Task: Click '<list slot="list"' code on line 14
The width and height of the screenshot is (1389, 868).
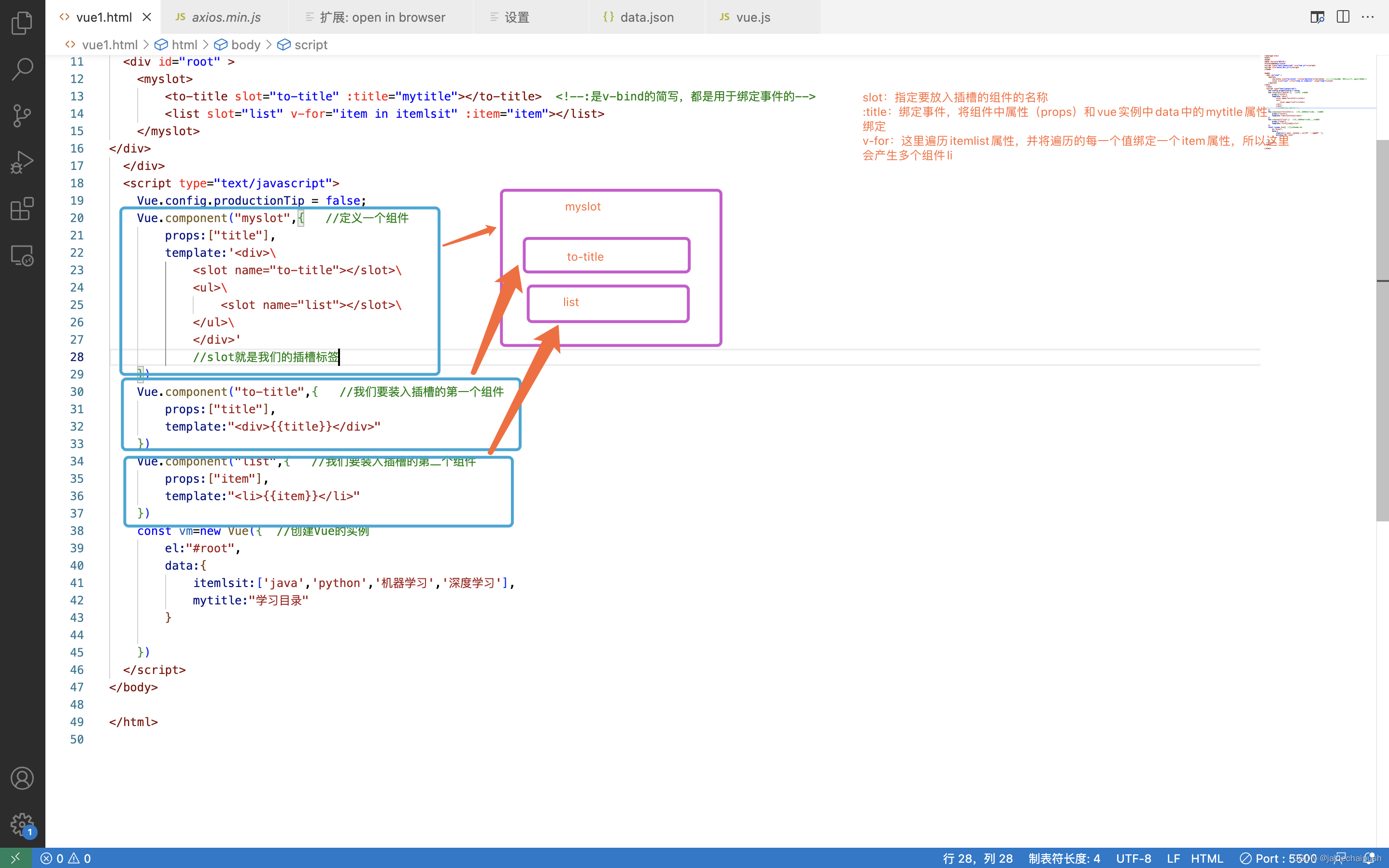Action: [224, 113]
